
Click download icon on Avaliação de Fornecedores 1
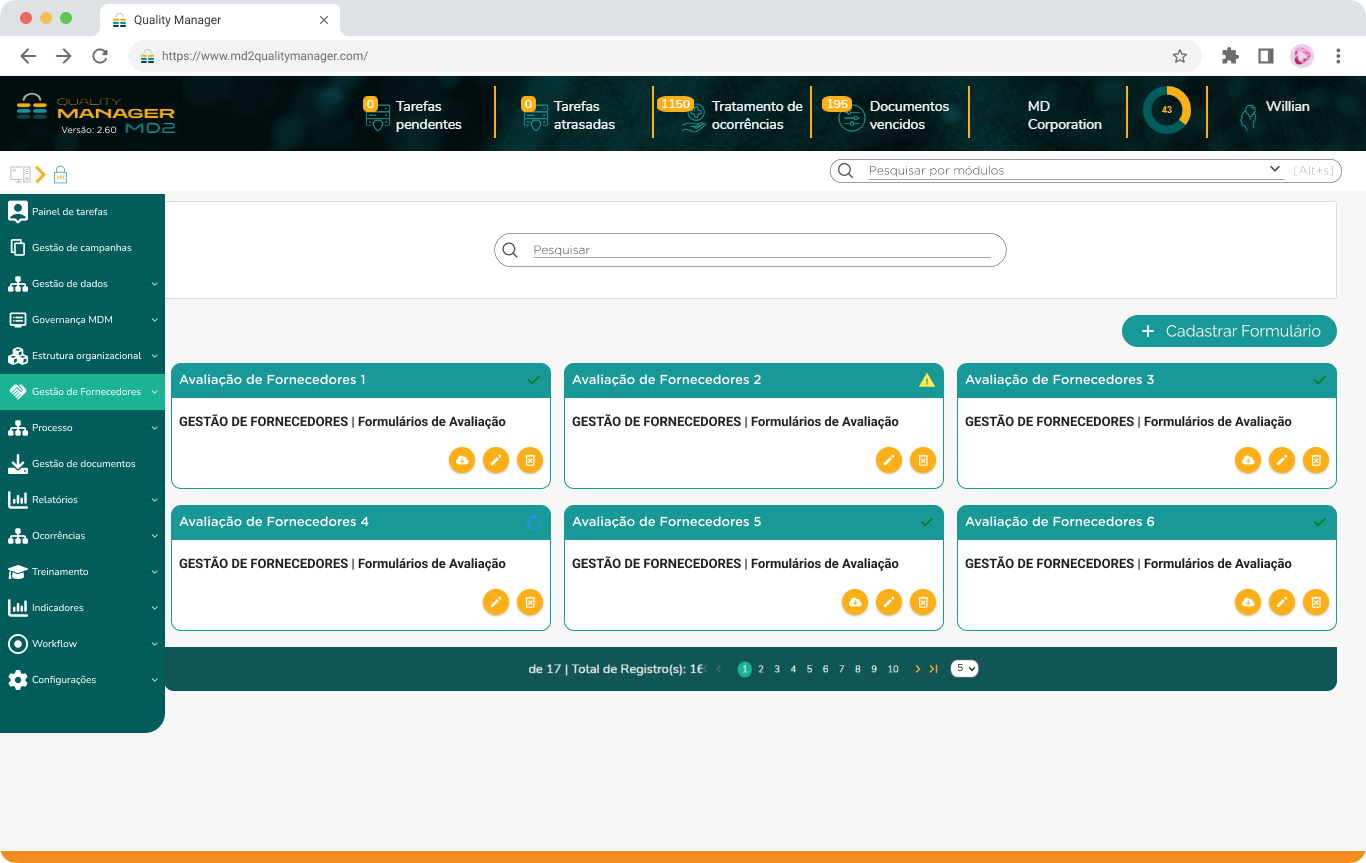point(462,460)
